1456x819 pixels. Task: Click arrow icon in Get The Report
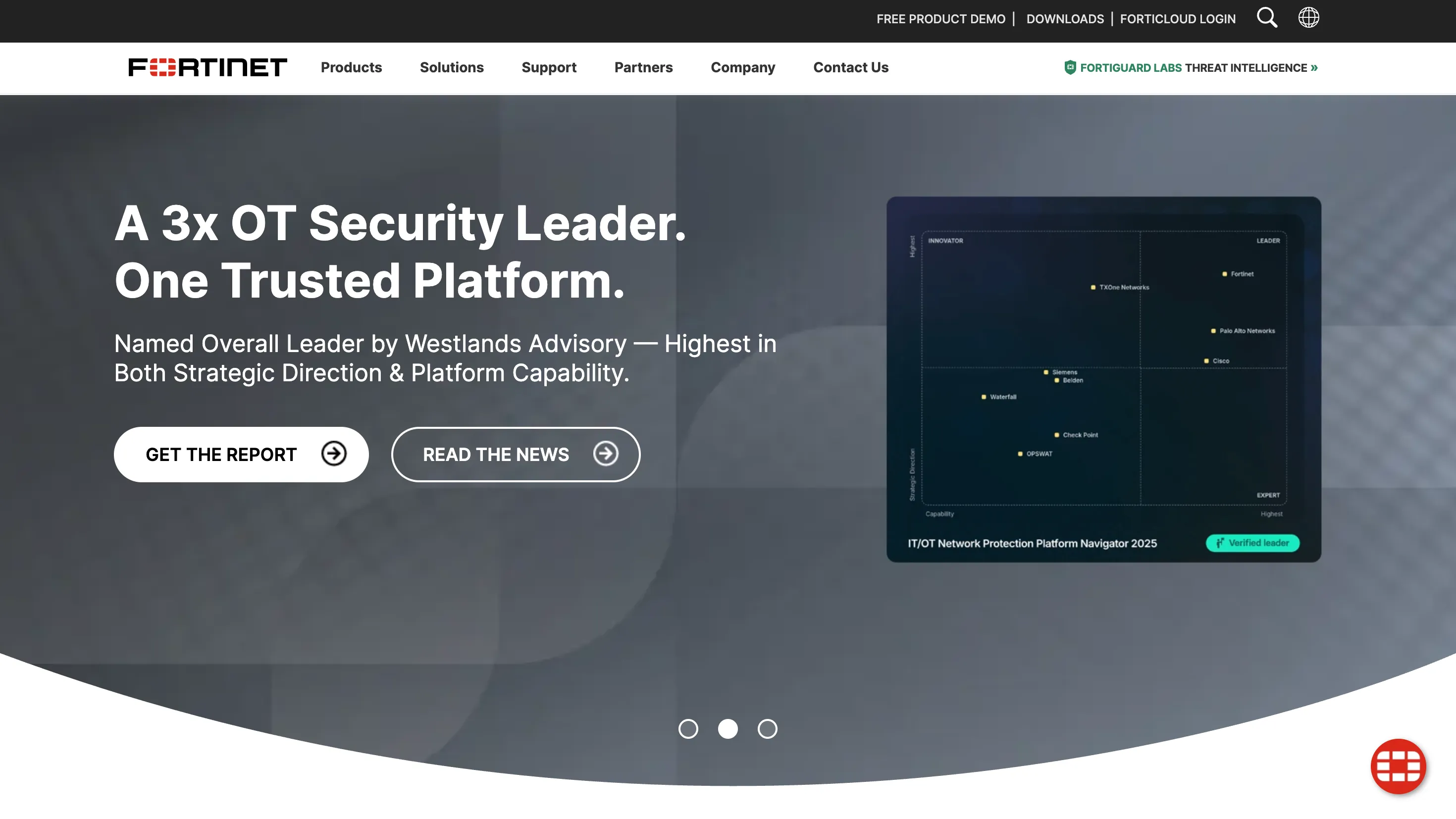coord(333,453)
